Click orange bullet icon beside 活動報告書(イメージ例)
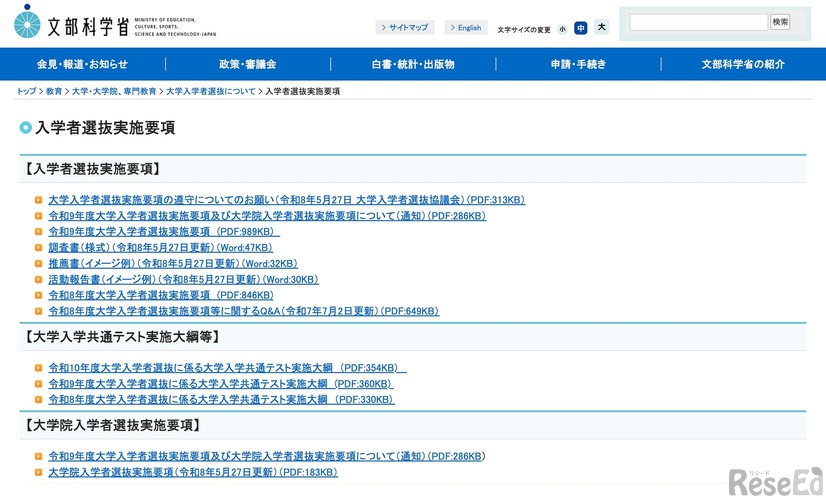The image size is (826, 498). coord(38,279)
